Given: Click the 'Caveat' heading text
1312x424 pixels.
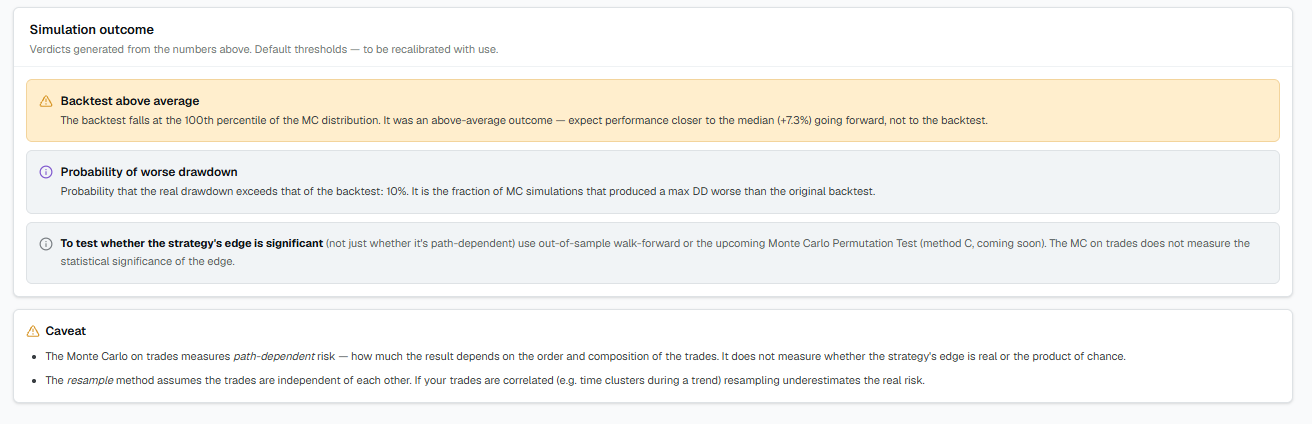Looking at the screenshot, I should [x=66, y=330].
